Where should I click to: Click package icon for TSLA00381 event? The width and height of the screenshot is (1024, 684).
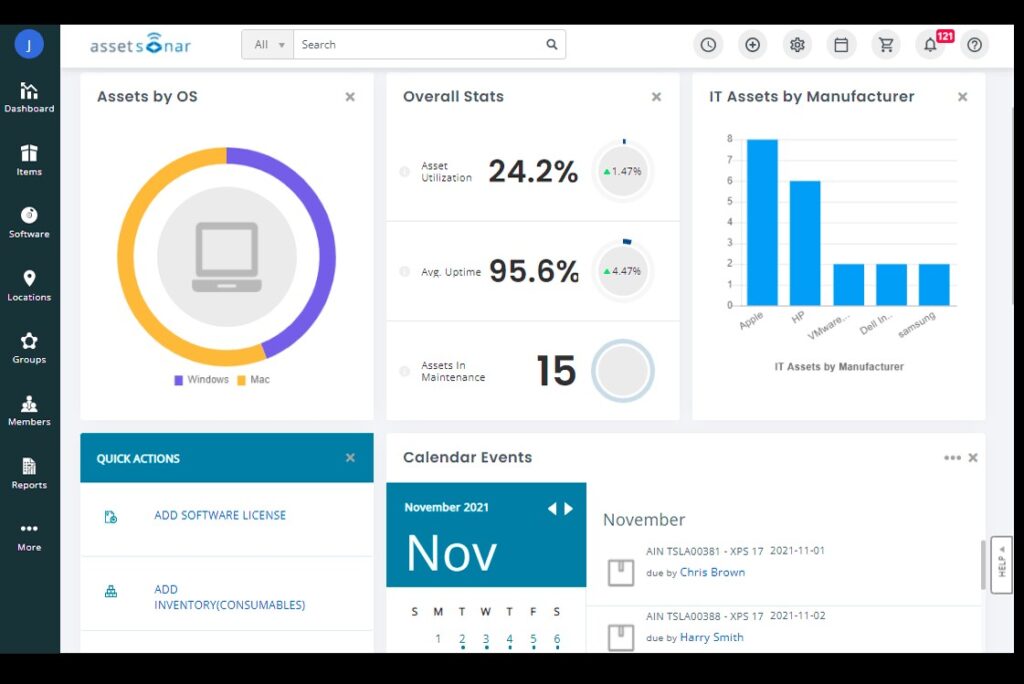point(620,572)
